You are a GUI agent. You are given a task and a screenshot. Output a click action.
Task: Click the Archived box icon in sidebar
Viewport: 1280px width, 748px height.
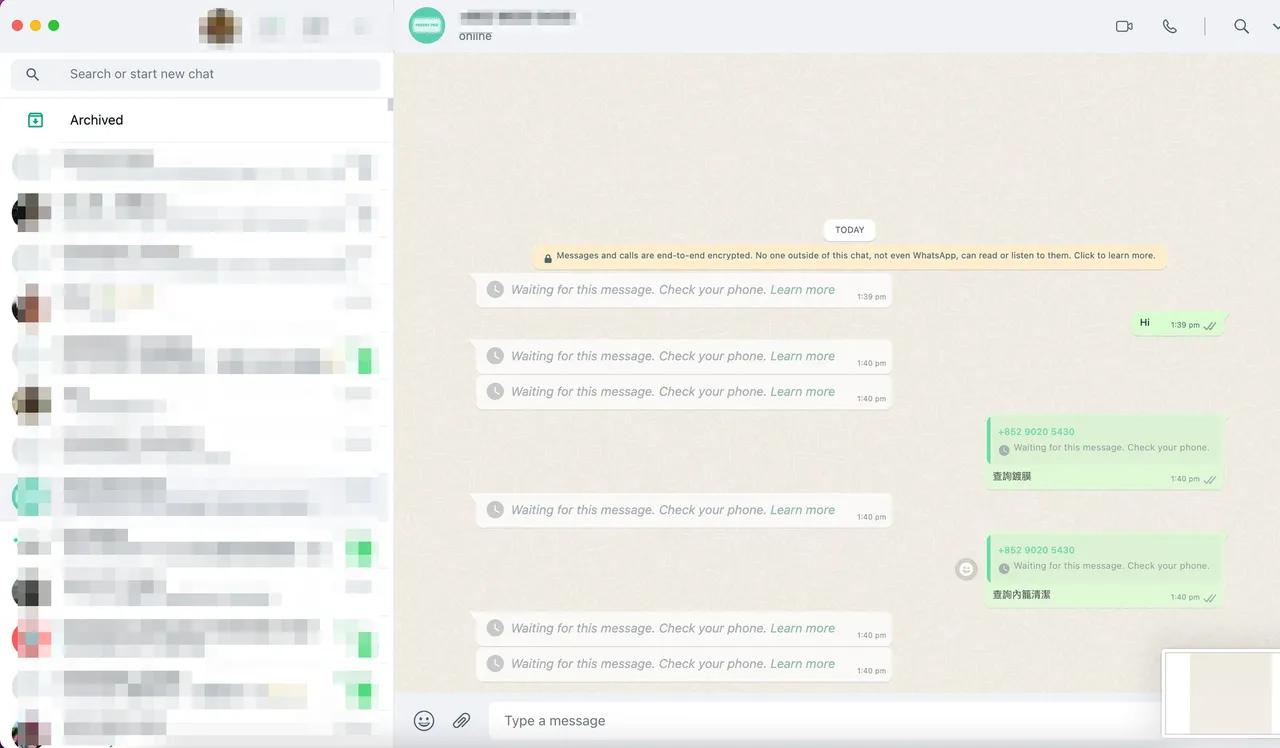tap(35, 120)
